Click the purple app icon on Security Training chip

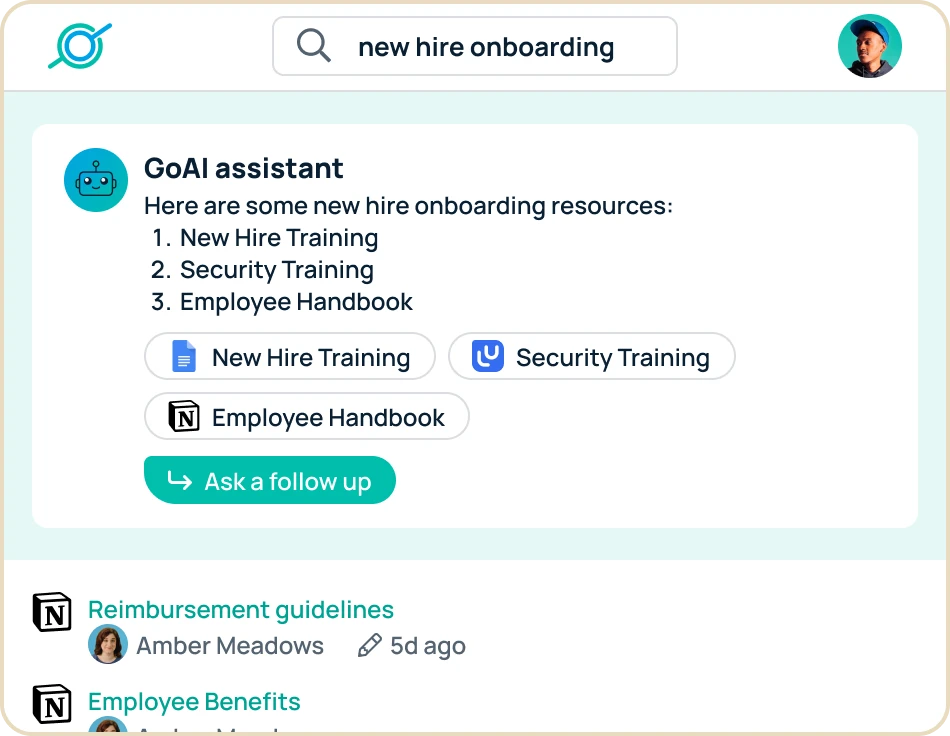tap(486, 356)
